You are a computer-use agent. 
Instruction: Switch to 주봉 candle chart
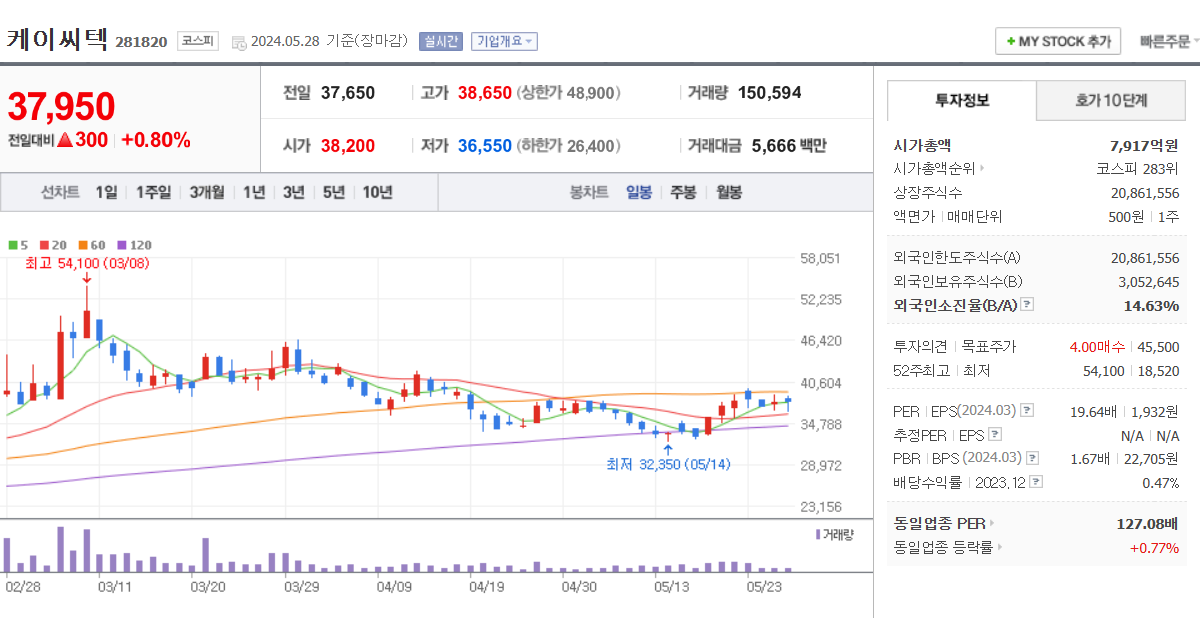pos(683,192)
